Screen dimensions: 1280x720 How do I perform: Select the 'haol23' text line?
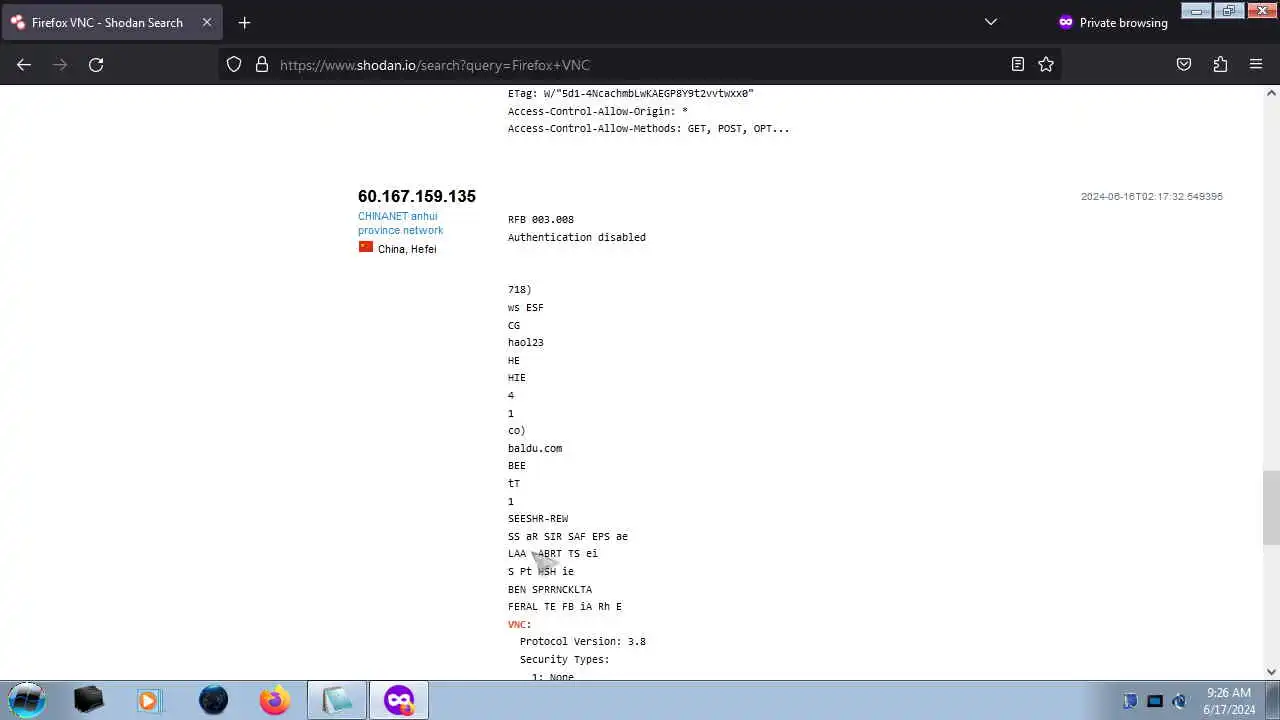tap(526, 343)
